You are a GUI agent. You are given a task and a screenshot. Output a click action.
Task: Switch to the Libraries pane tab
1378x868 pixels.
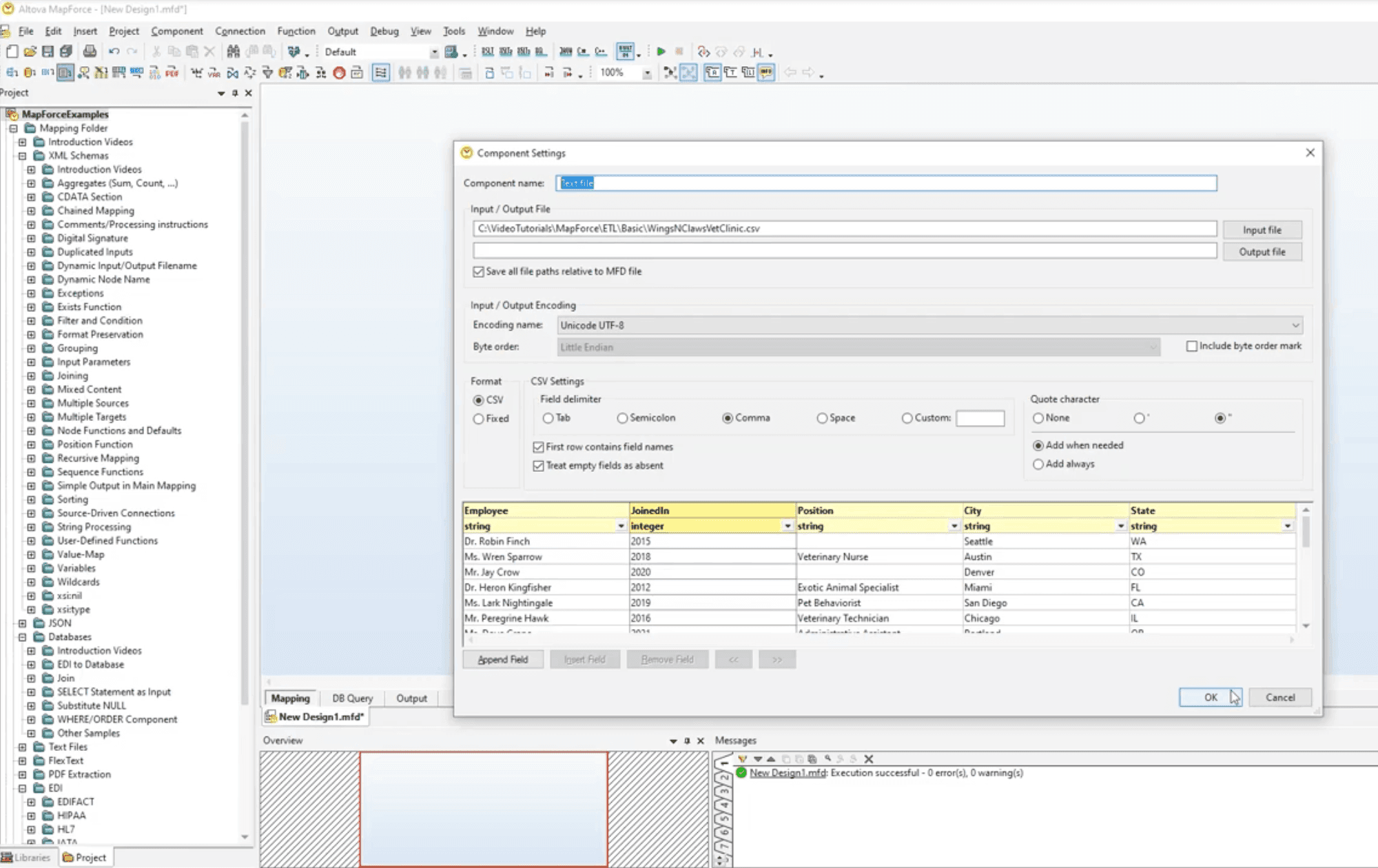pos(26,858)
